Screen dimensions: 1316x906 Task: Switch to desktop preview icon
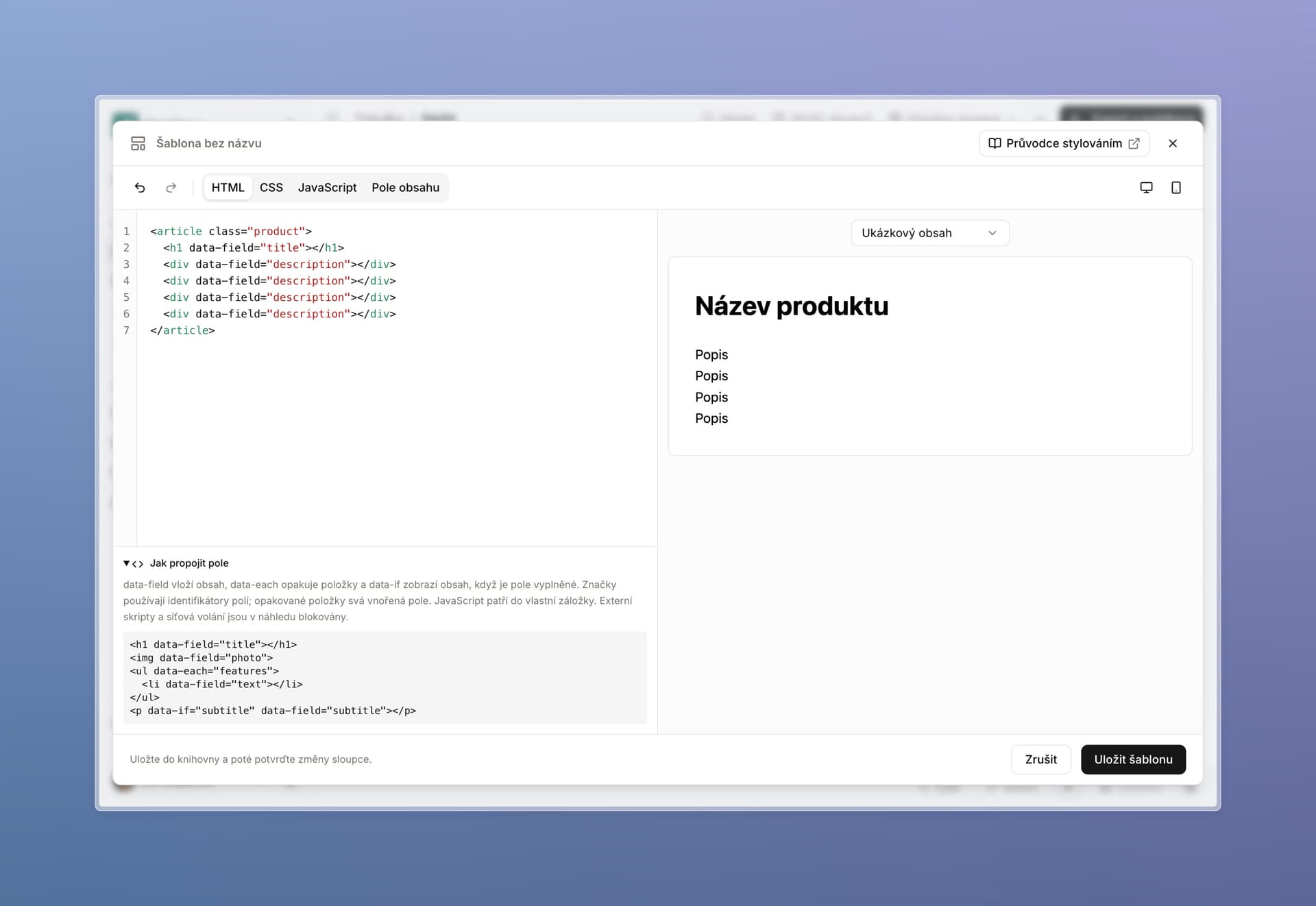[x=1146, y=188]
